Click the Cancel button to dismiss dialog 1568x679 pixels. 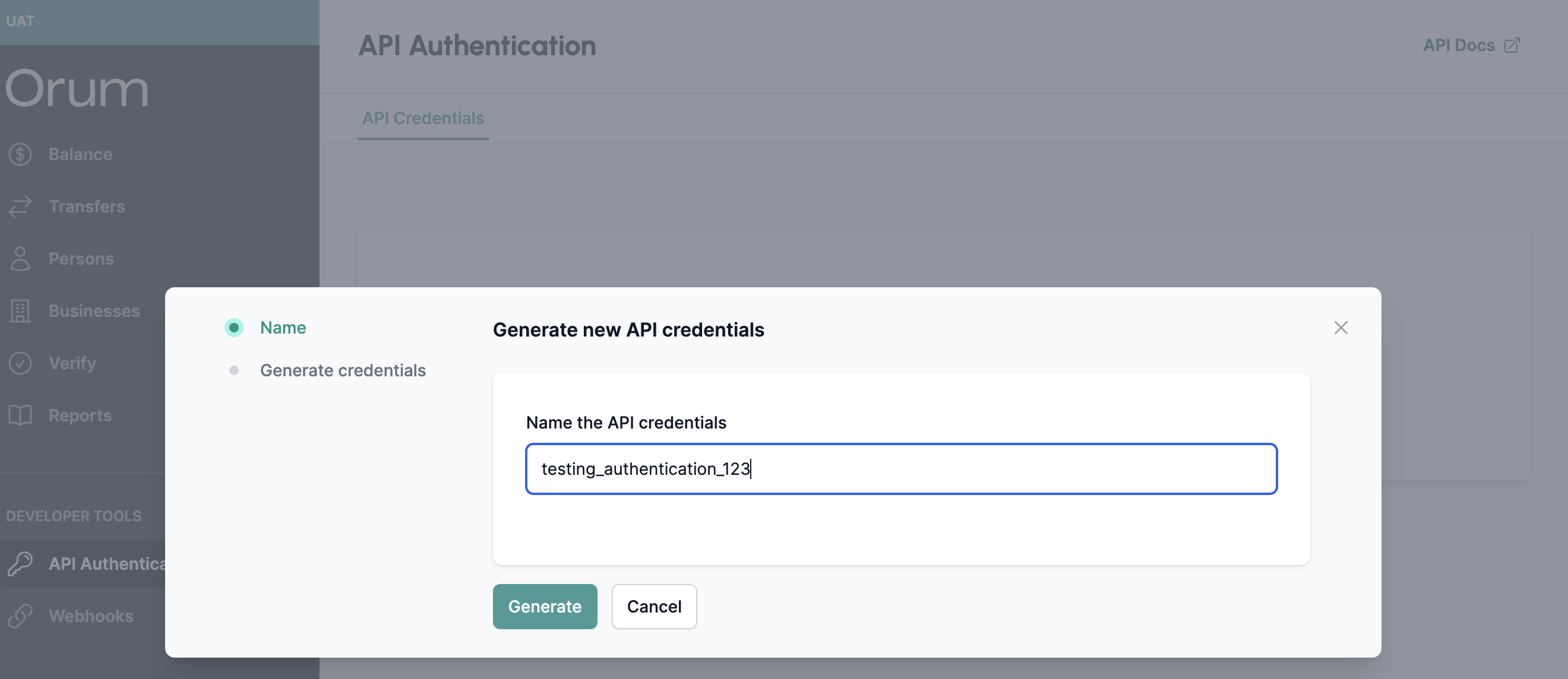pyautogui.click(x=654, y=607)
